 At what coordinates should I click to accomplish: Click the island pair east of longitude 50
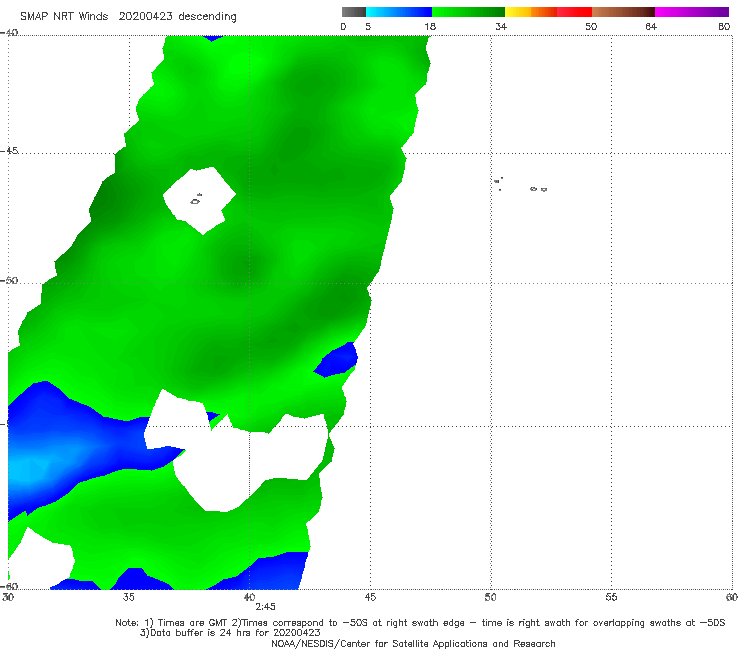point(538,189)
